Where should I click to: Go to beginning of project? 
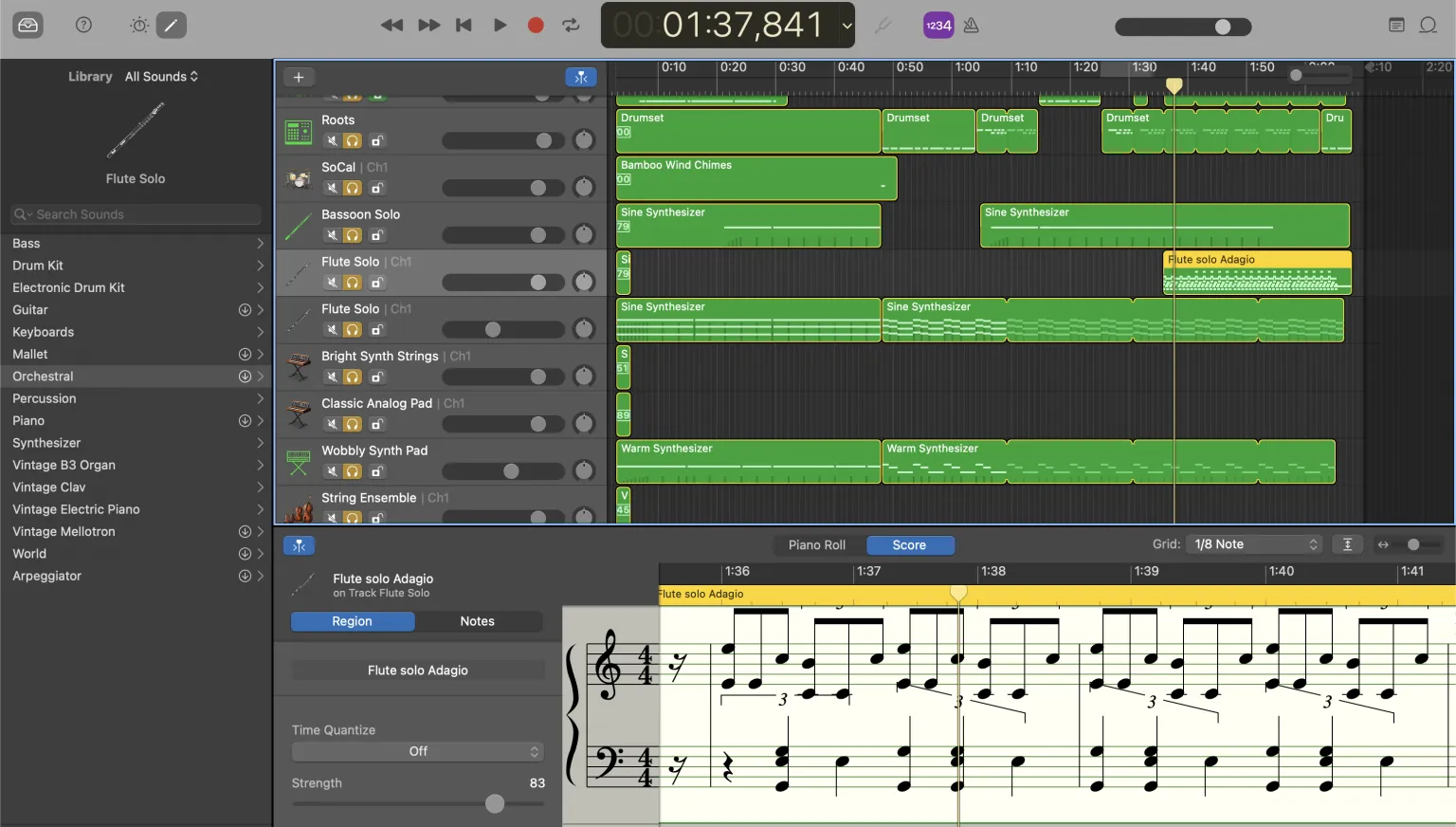pyautogui.click(x=464, y=26)
